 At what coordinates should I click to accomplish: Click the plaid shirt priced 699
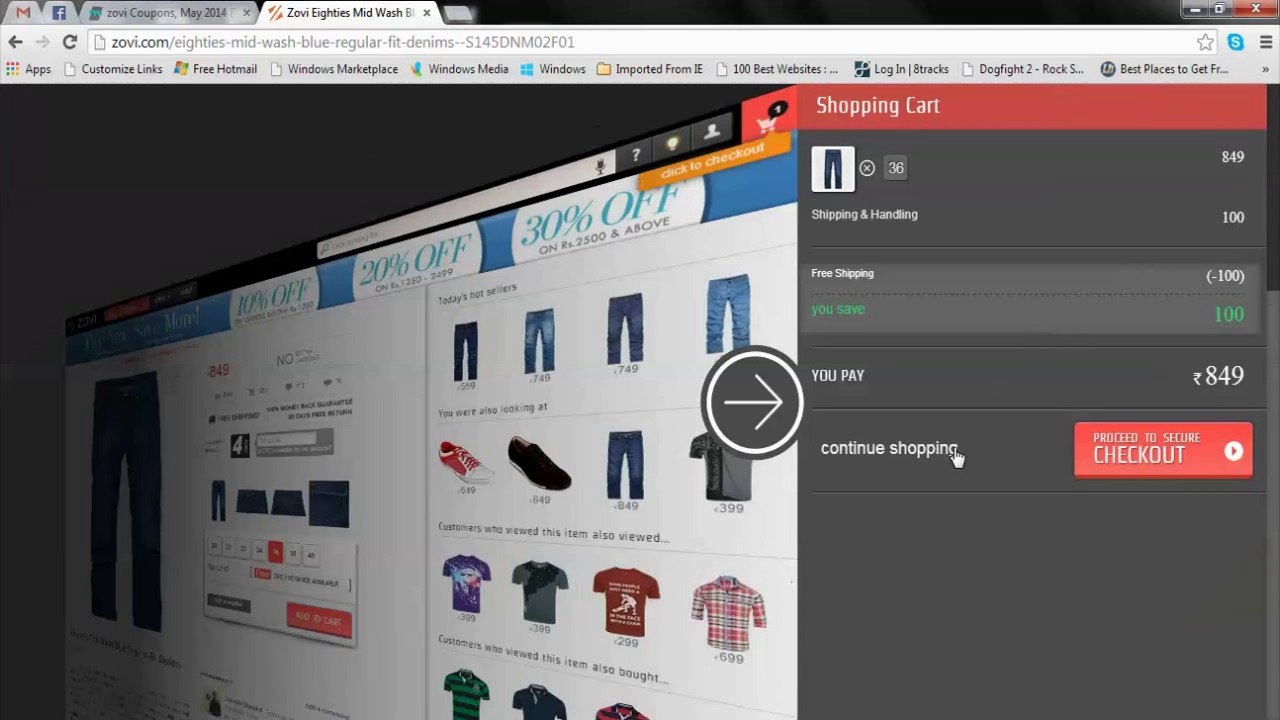pos(728,611)
